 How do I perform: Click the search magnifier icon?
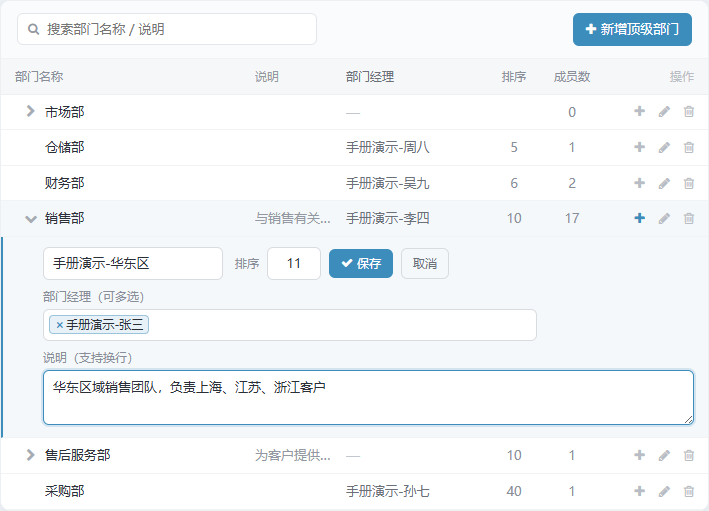pyautogui.click(x=33, y=29)
